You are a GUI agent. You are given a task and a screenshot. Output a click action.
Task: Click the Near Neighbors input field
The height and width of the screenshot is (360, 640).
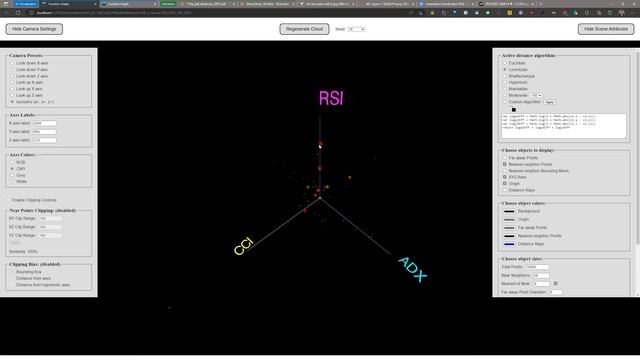[x=541, y=276]
